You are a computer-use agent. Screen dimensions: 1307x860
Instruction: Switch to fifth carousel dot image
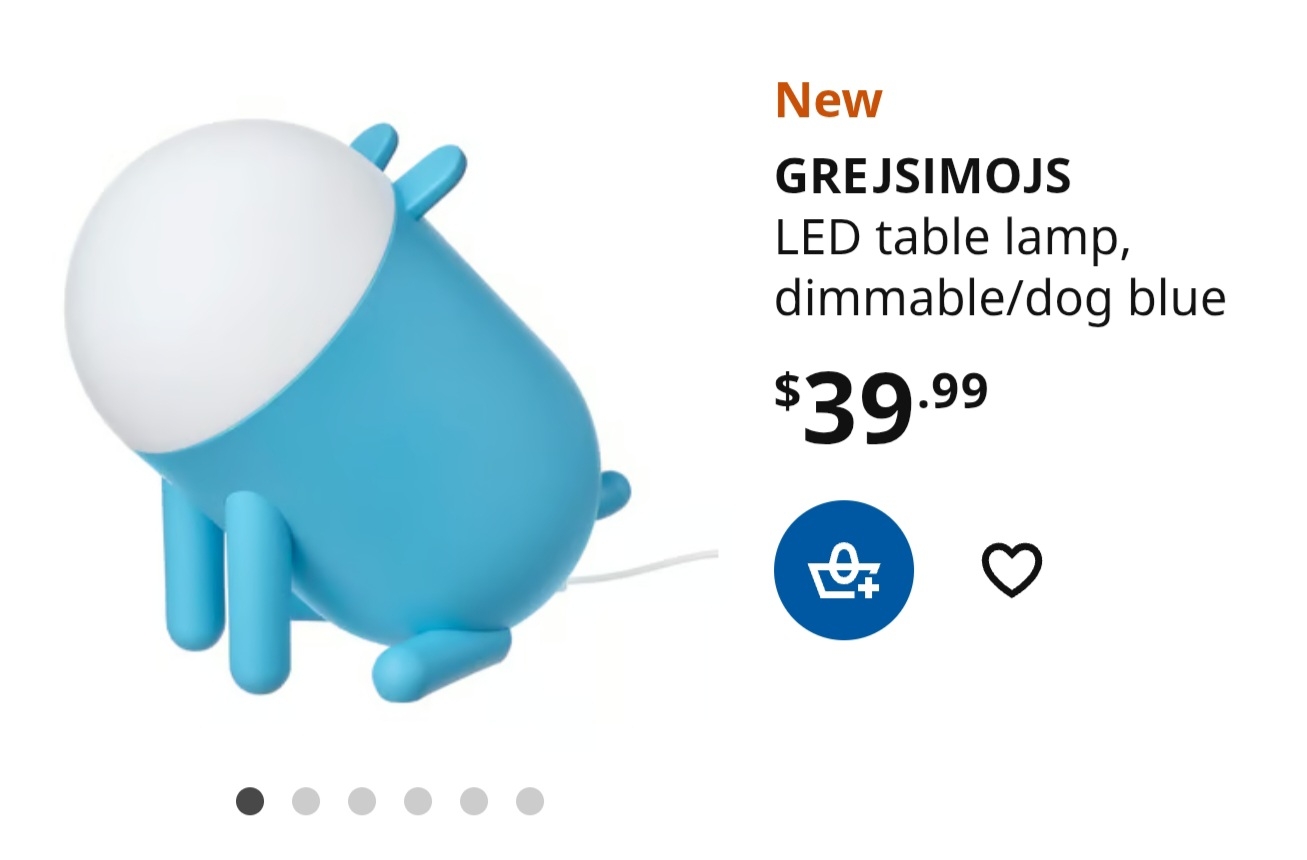click(474, 801)
